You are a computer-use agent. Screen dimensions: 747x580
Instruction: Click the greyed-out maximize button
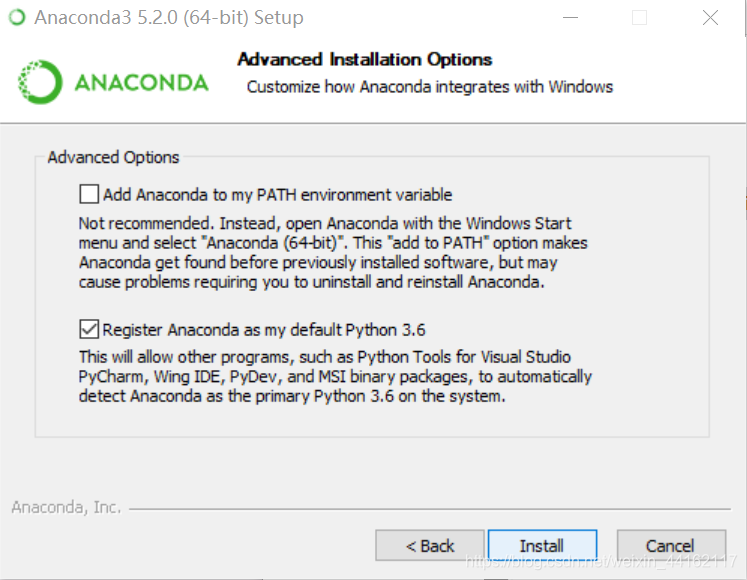pos(639,18)
